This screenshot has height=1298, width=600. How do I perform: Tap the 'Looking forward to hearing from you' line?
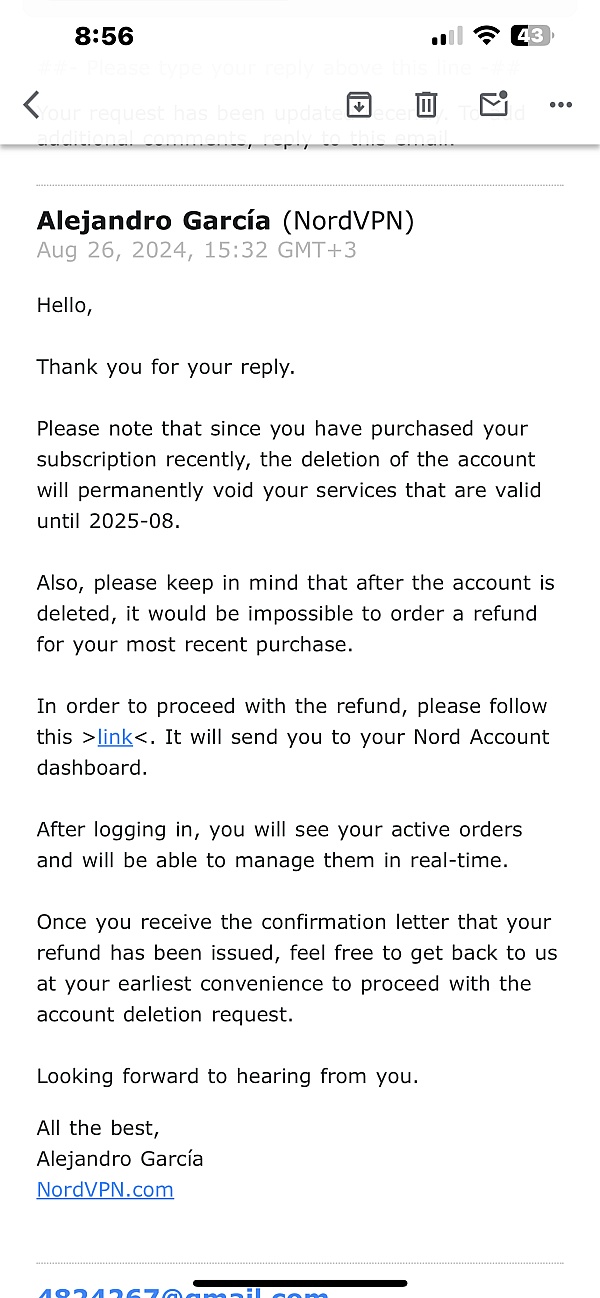pyautogui.click(x=228, y=1077)
